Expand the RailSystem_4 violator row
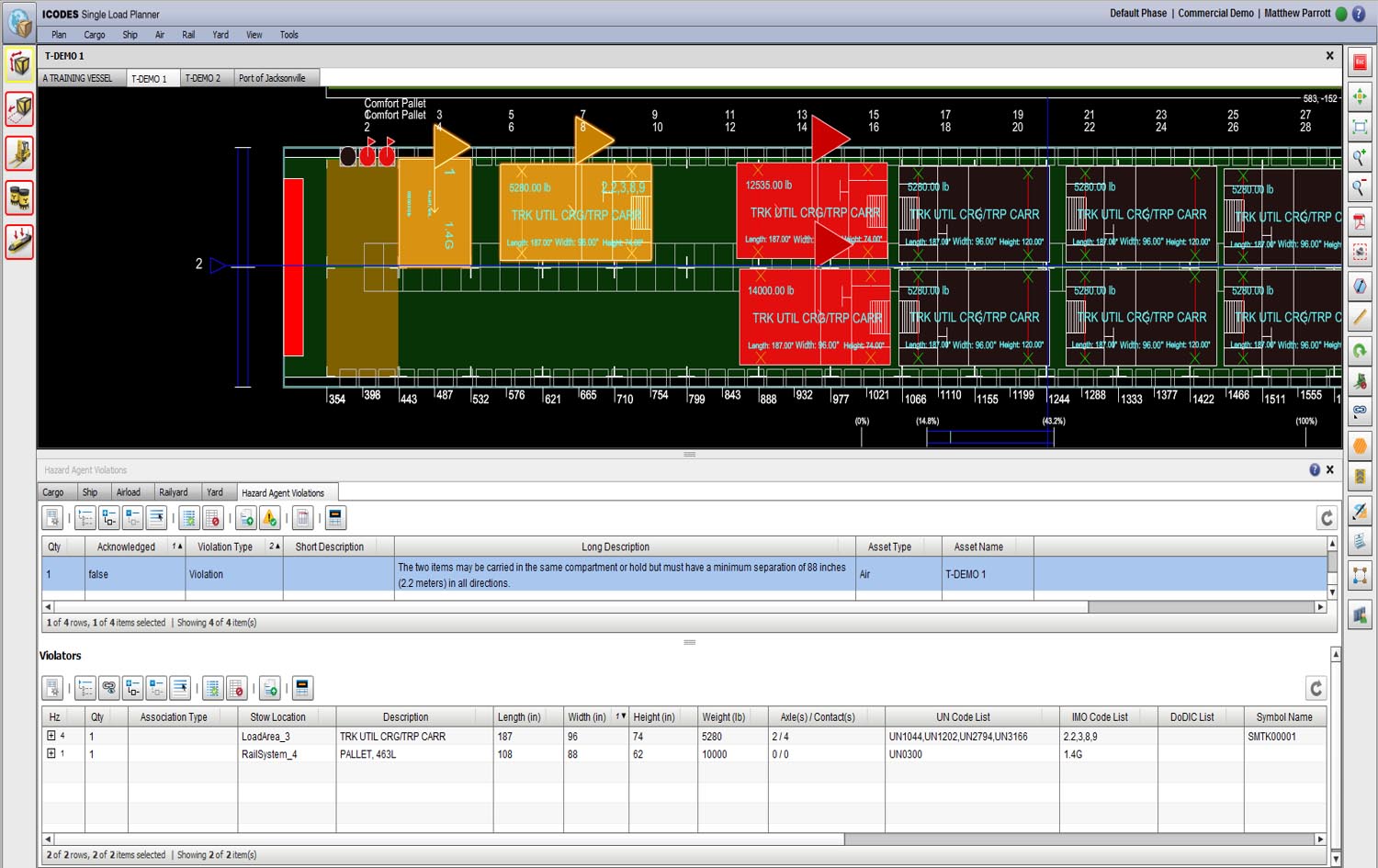Screen dimensions: 1378x868 pyautogui.click(x=51, y=753)
